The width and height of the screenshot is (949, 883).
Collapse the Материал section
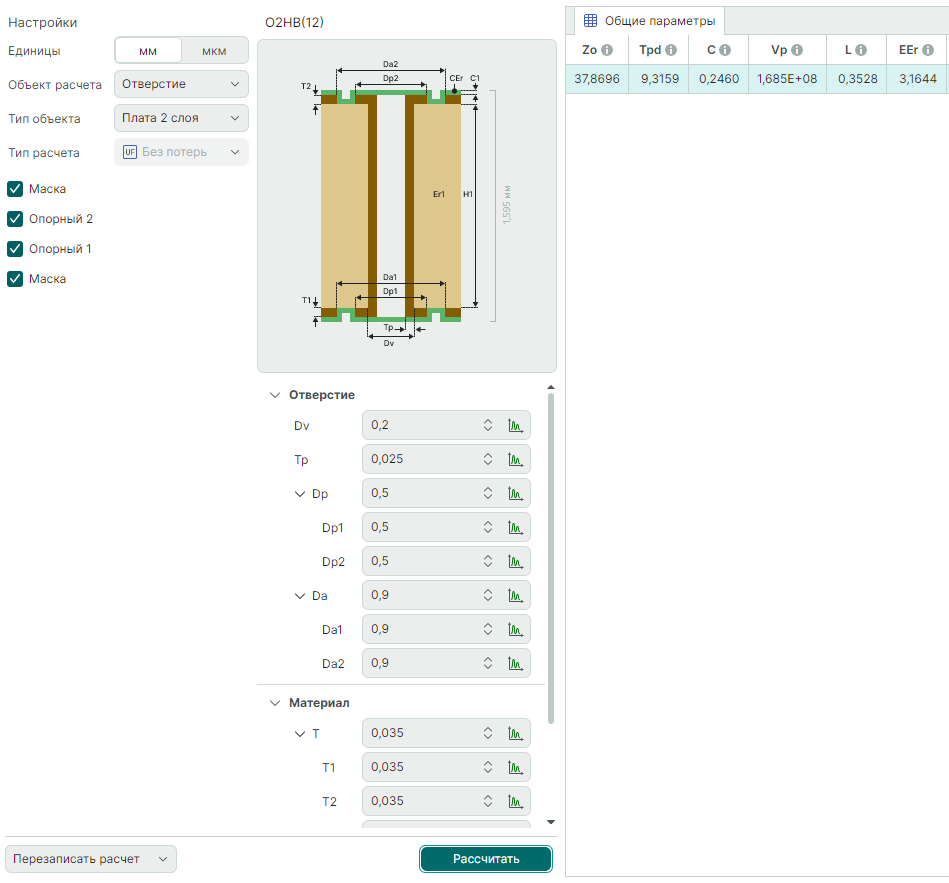coord(275,703)
